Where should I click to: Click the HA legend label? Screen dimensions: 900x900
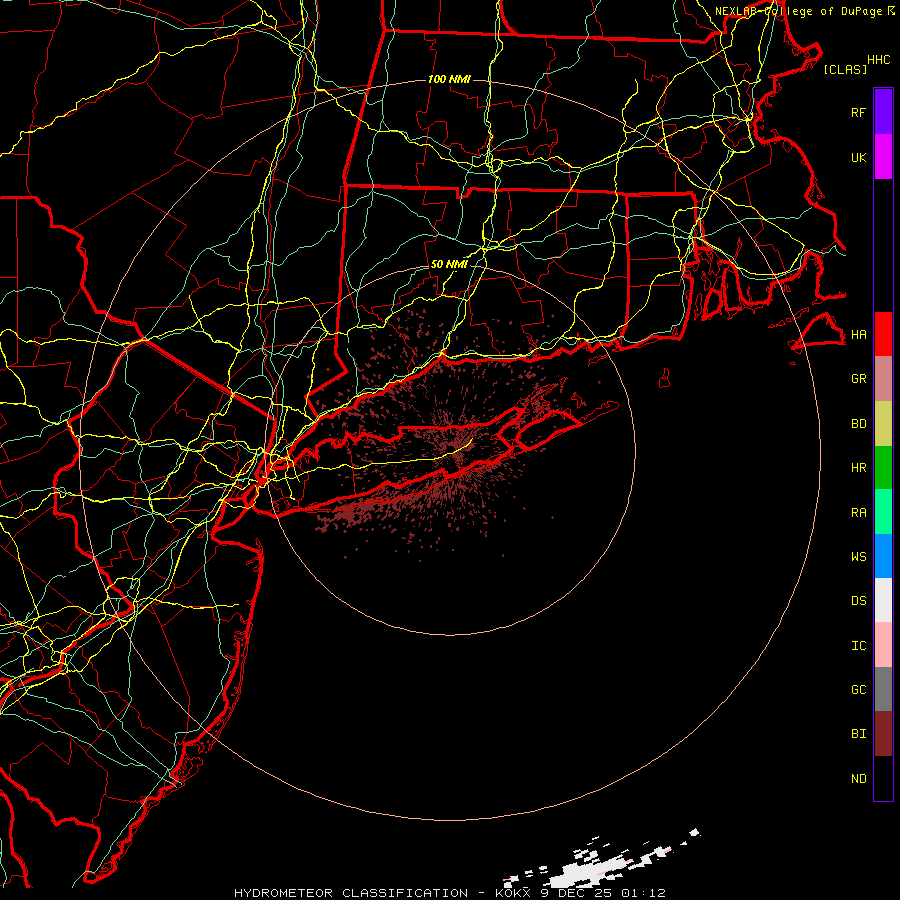pos(859,334)
